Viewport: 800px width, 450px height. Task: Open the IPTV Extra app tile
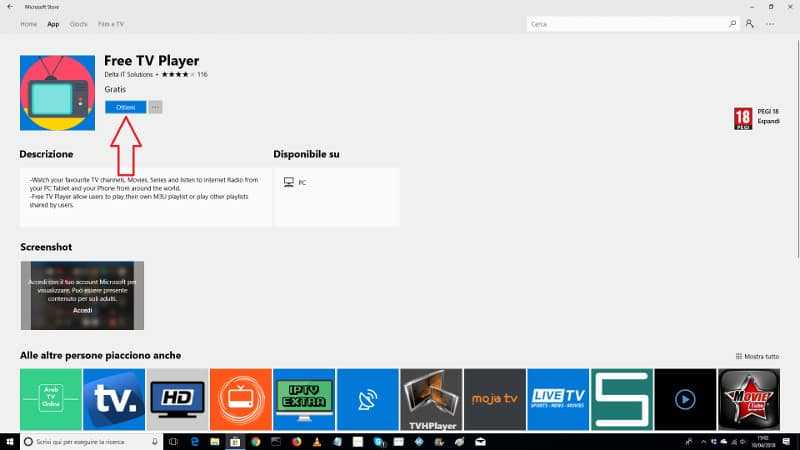point(304,399)
